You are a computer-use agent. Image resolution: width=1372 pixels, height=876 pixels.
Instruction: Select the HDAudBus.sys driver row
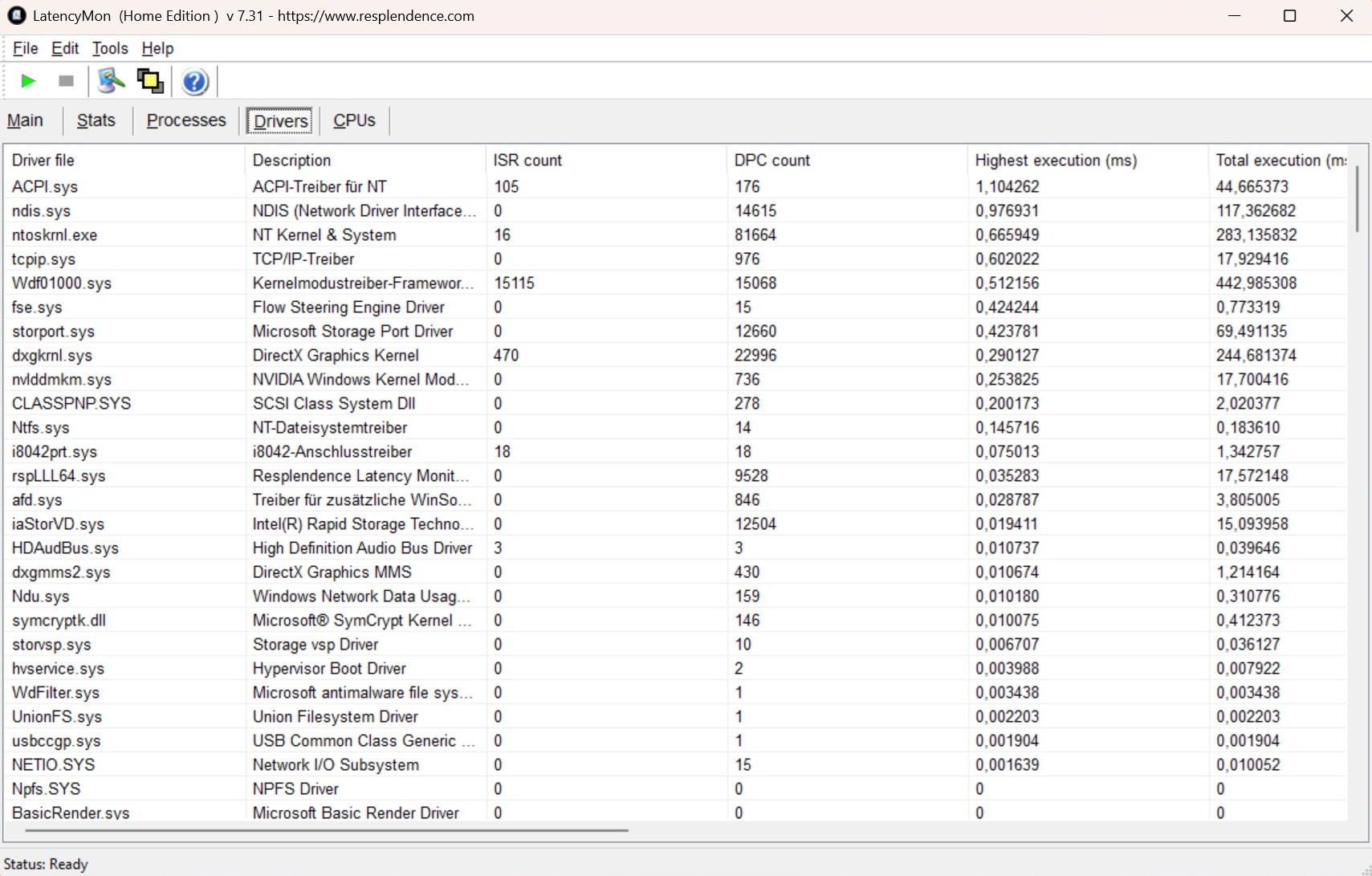[676, 548]
